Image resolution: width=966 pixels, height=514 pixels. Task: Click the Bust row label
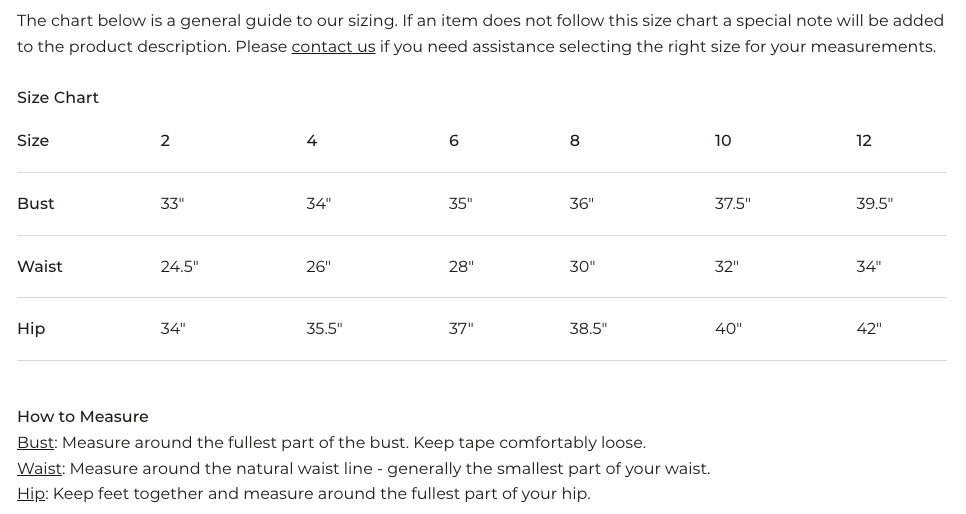pos(36,203)
